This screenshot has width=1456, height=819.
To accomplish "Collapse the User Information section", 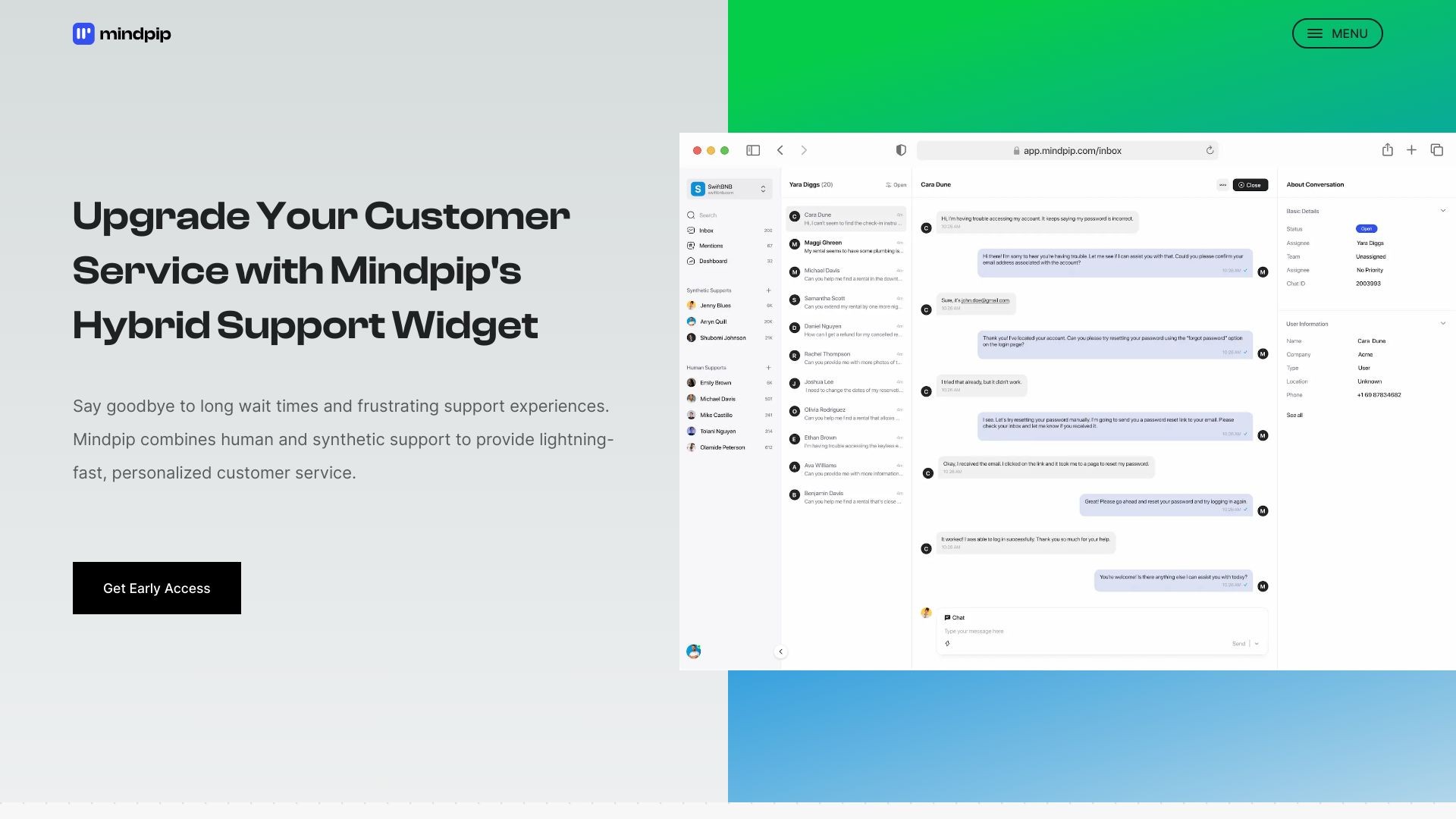I will point(1442,323).
